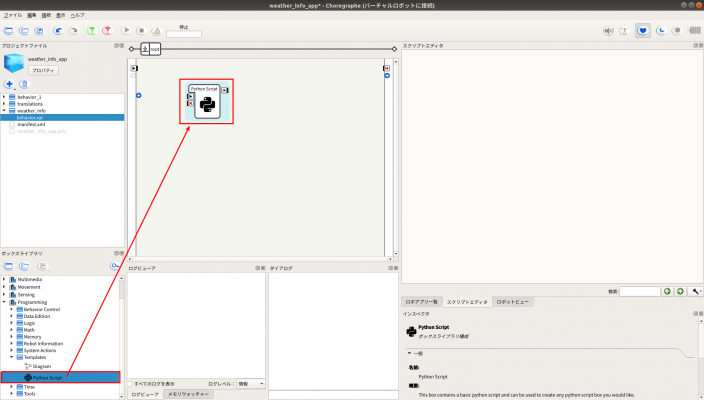
Task: Open the ファイル menu
Action: 13,16
